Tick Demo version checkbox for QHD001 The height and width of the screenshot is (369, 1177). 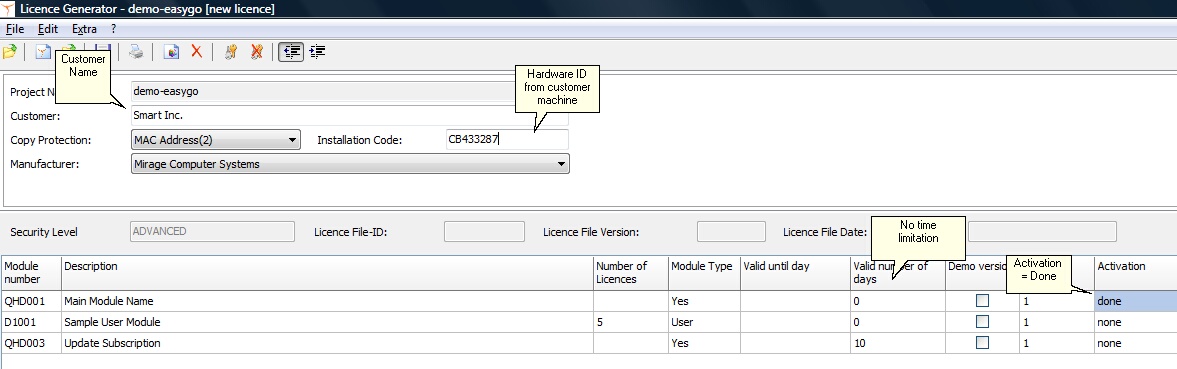pos(982,301)
